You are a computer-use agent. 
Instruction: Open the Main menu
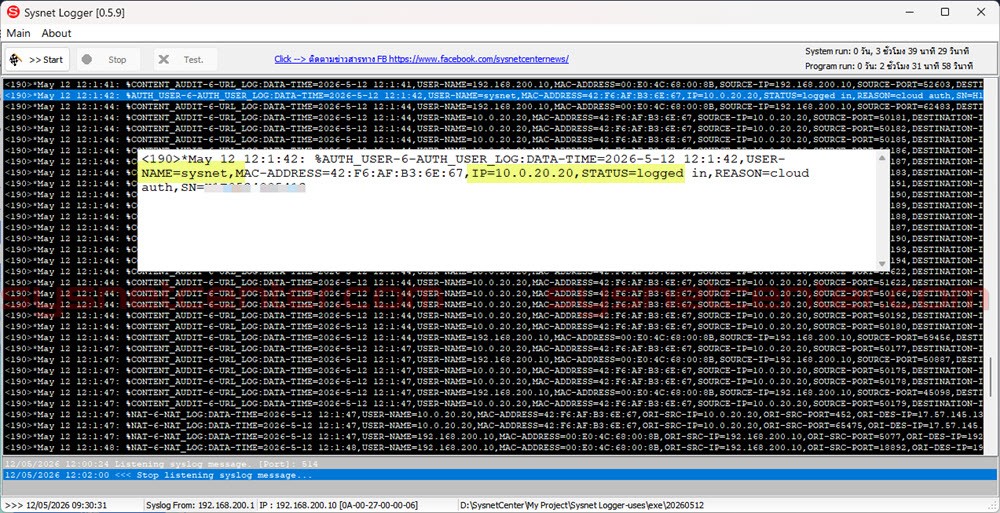pyautogui.click(x=18, y=33)
